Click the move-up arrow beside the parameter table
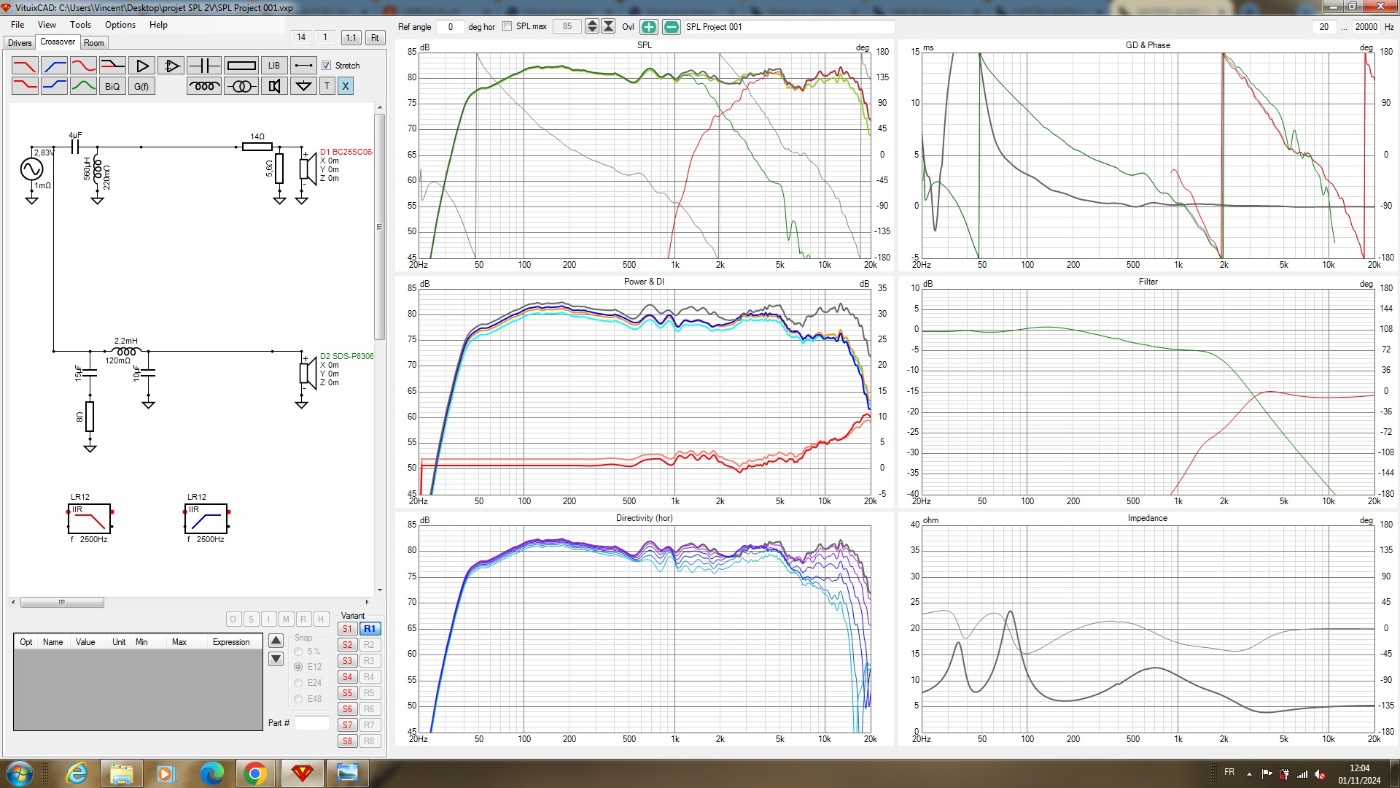Viewport: 1400px width, 788px height. 276,641
